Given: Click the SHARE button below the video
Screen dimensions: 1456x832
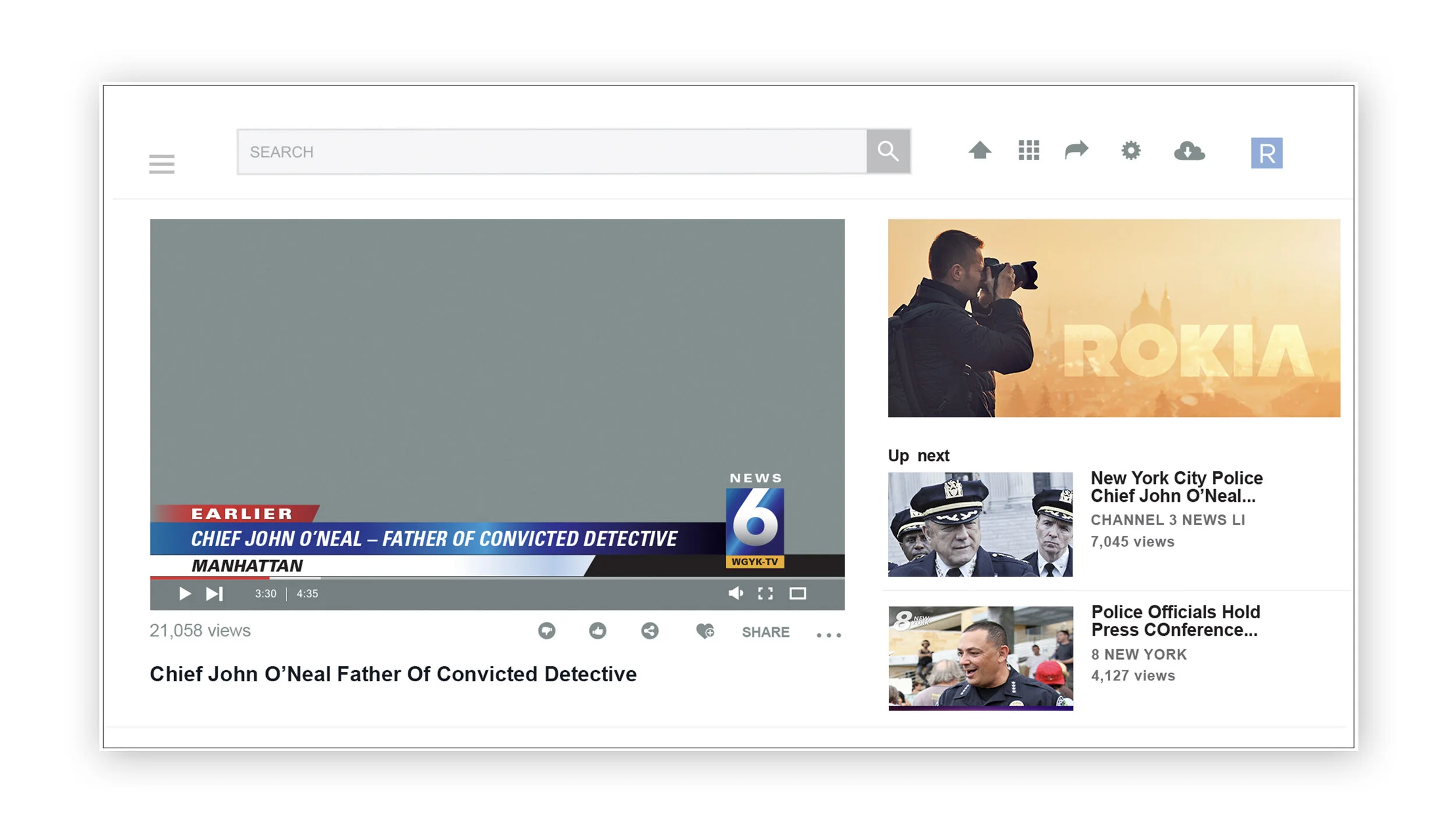Looking at the screenshot, I should pyautogui.click(x=766, y=632).
